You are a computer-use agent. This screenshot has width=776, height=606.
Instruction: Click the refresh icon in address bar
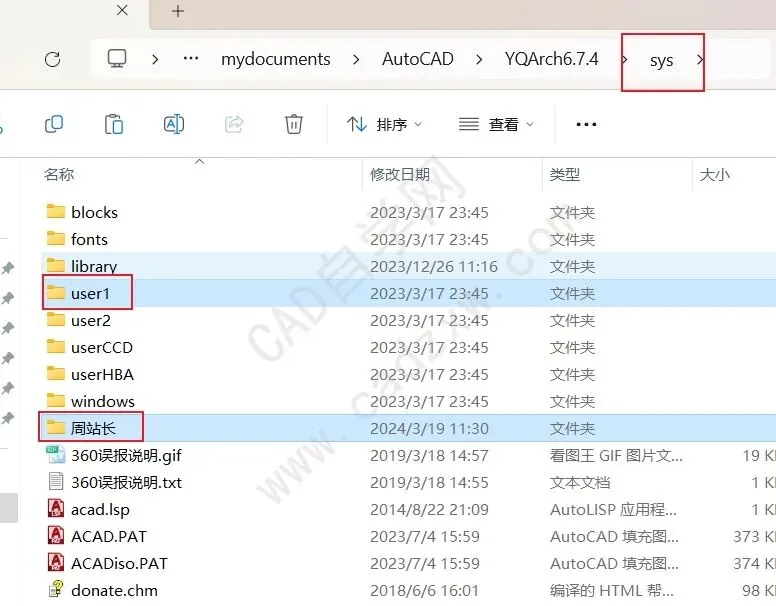click(52, 59)
